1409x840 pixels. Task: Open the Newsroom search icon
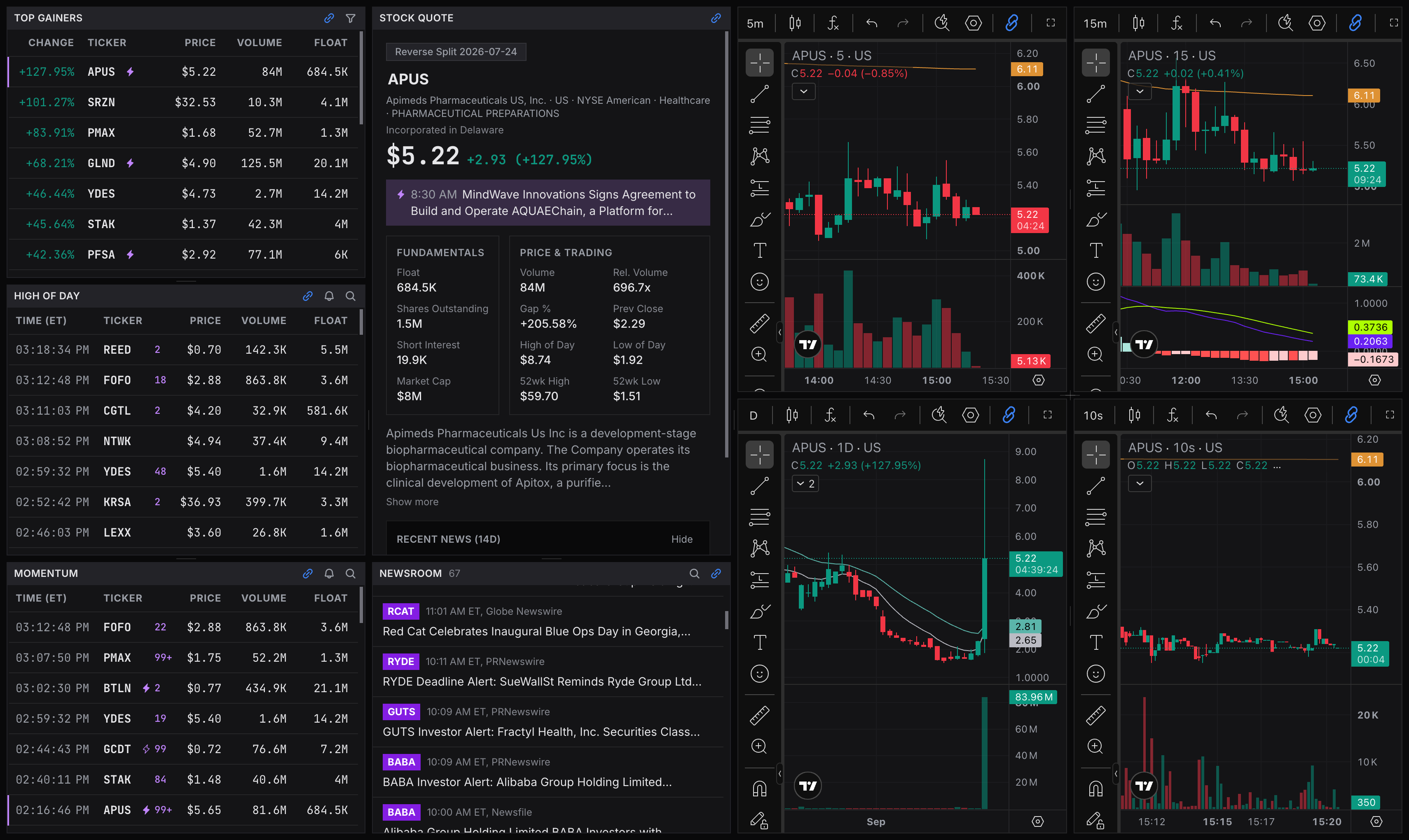click(x=694, y=574)
